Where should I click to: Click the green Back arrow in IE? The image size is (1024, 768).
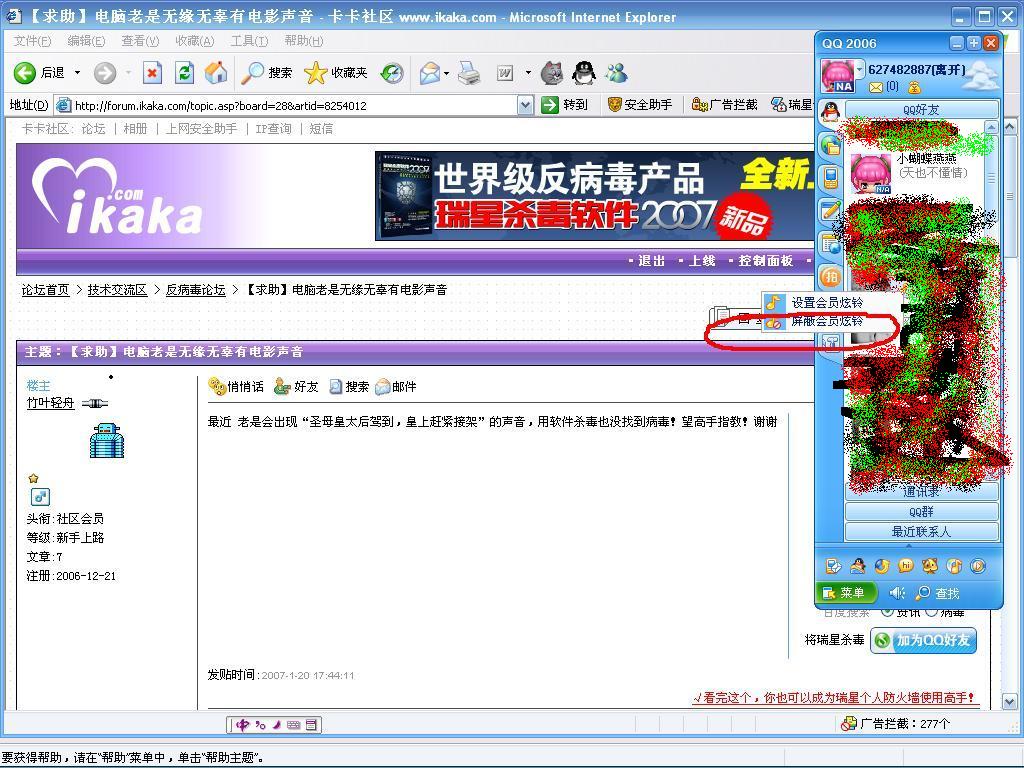pyautogui.click(x=25, y=72)
